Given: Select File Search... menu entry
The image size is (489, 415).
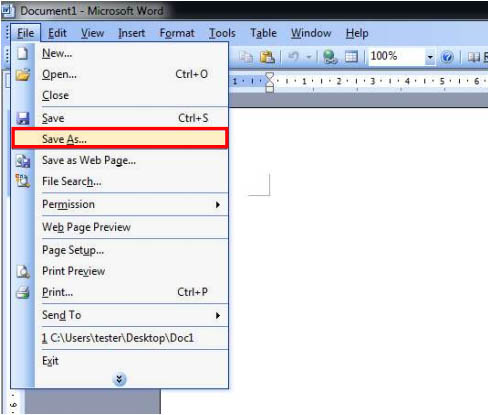Looking at the screenshot, I should (x=120, y=181).
